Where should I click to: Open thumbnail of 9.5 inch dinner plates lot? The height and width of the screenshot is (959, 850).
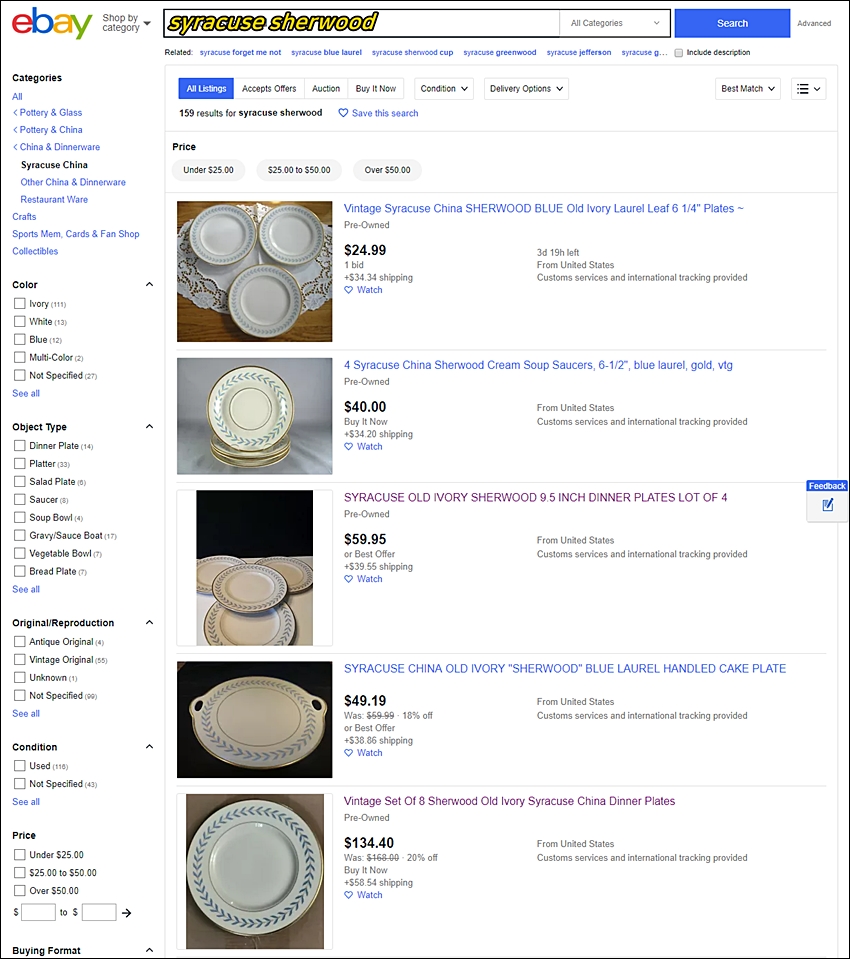pos(254,568)
